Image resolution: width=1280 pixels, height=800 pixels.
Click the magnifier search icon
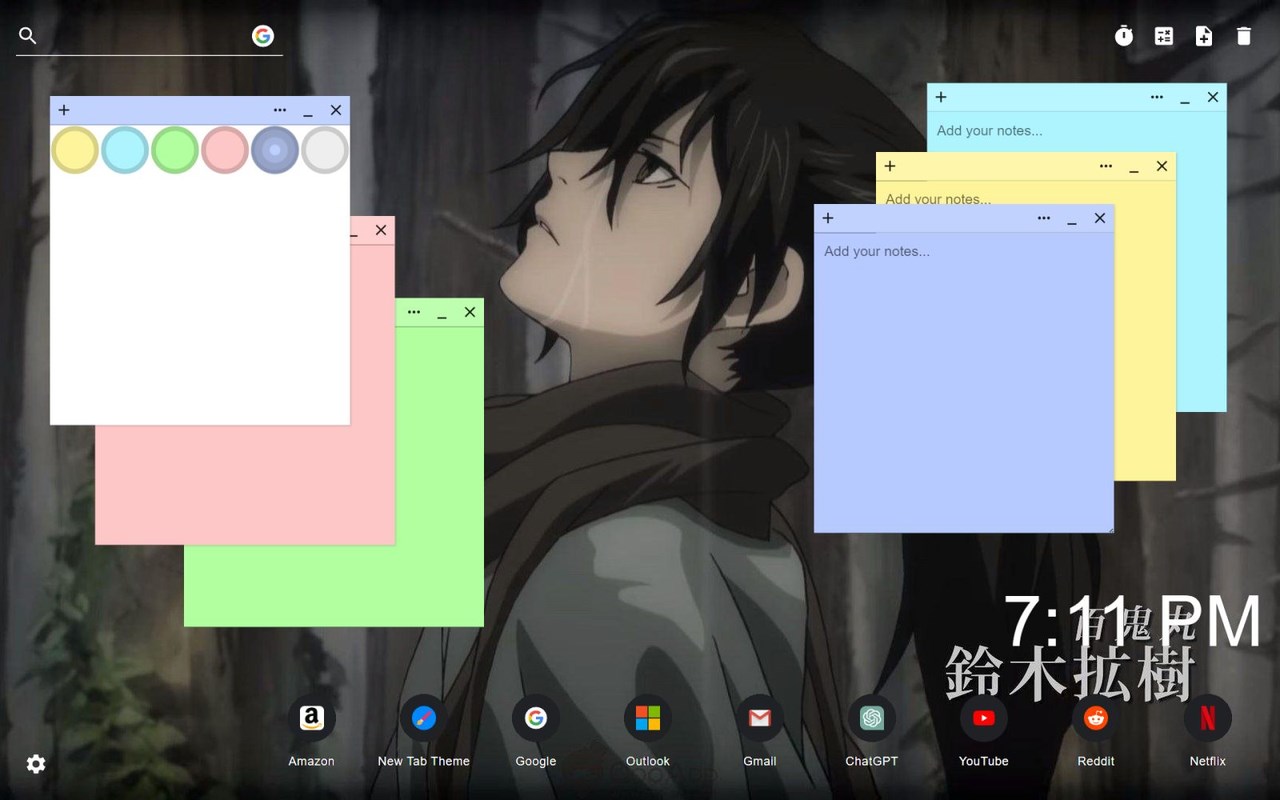(28, 36)
